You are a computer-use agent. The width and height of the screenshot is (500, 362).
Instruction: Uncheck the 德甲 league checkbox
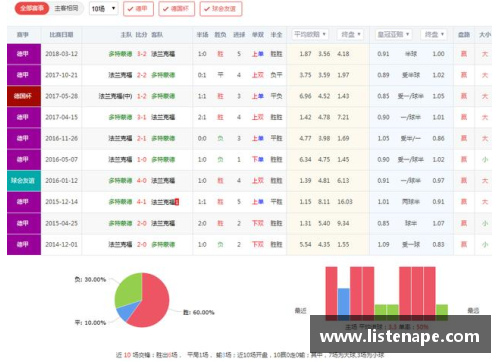138,9
